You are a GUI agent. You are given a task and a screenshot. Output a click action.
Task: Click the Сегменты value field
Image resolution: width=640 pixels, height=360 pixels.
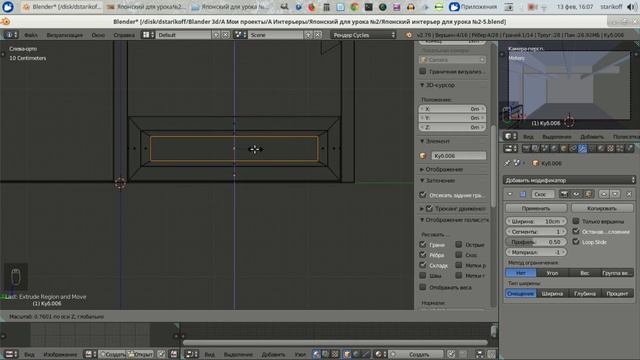point(536,231)
